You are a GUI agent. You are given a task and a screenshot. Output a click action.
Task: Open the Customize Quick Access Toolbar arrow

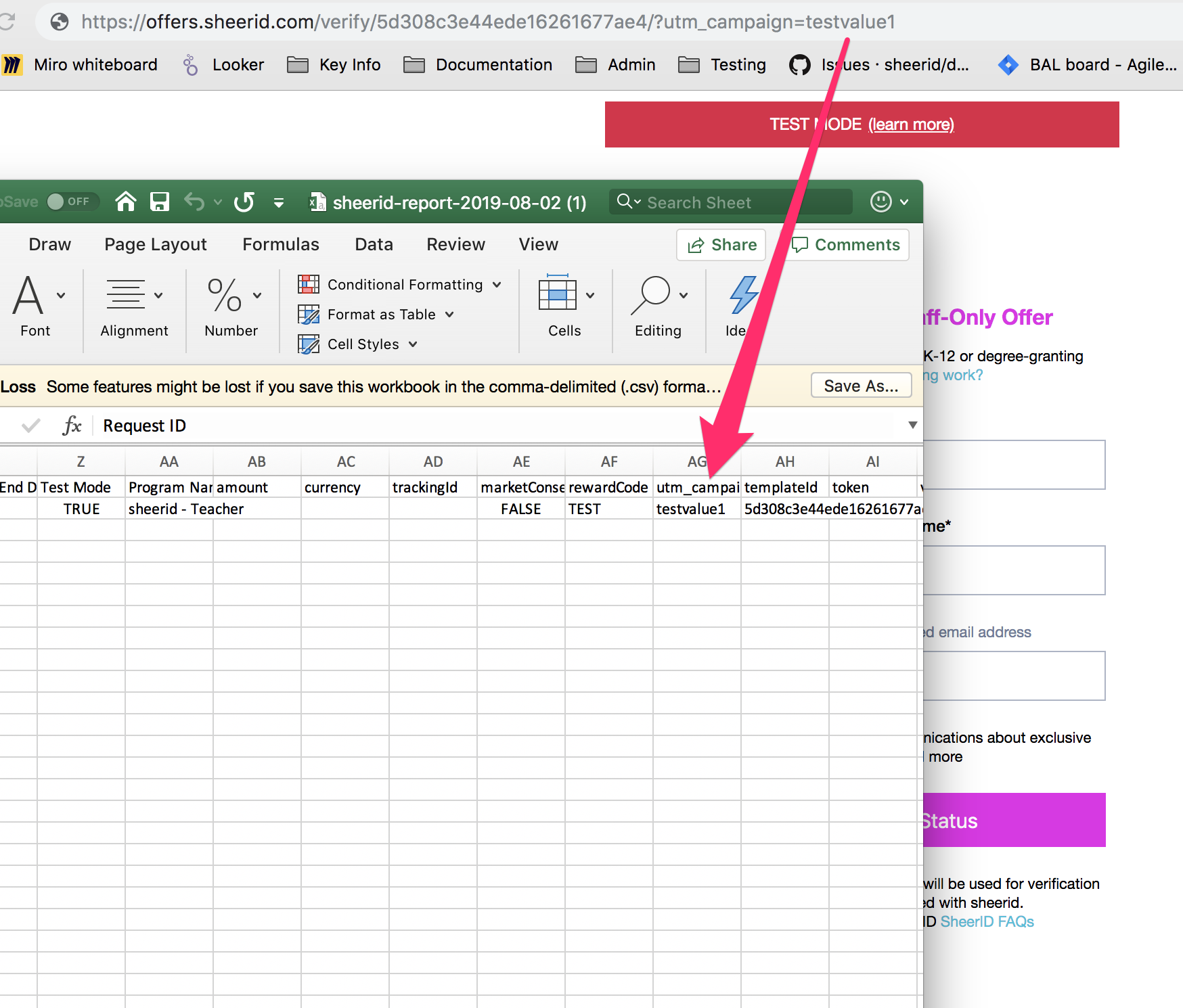(279, 202)
